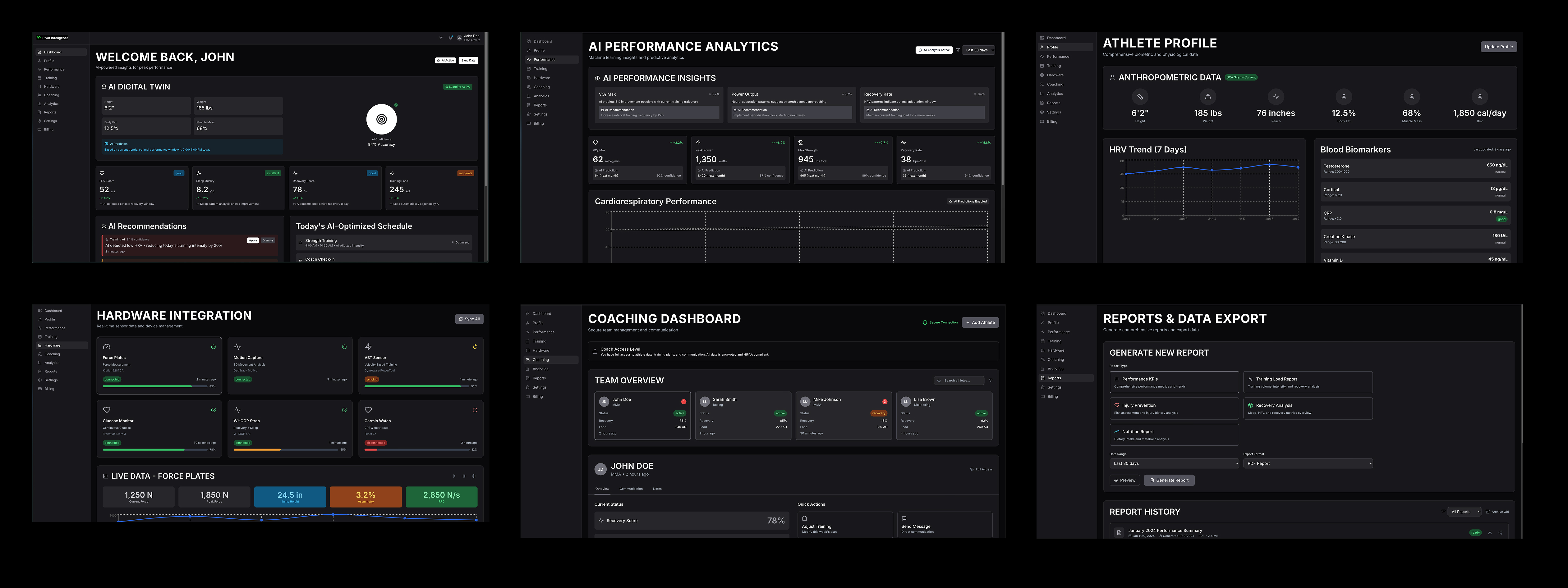Image resolution: width=1568 pixels, height=588 pixels.
Task: Click Garmin Watch disconnected alert icon
Action: point(475,410)
